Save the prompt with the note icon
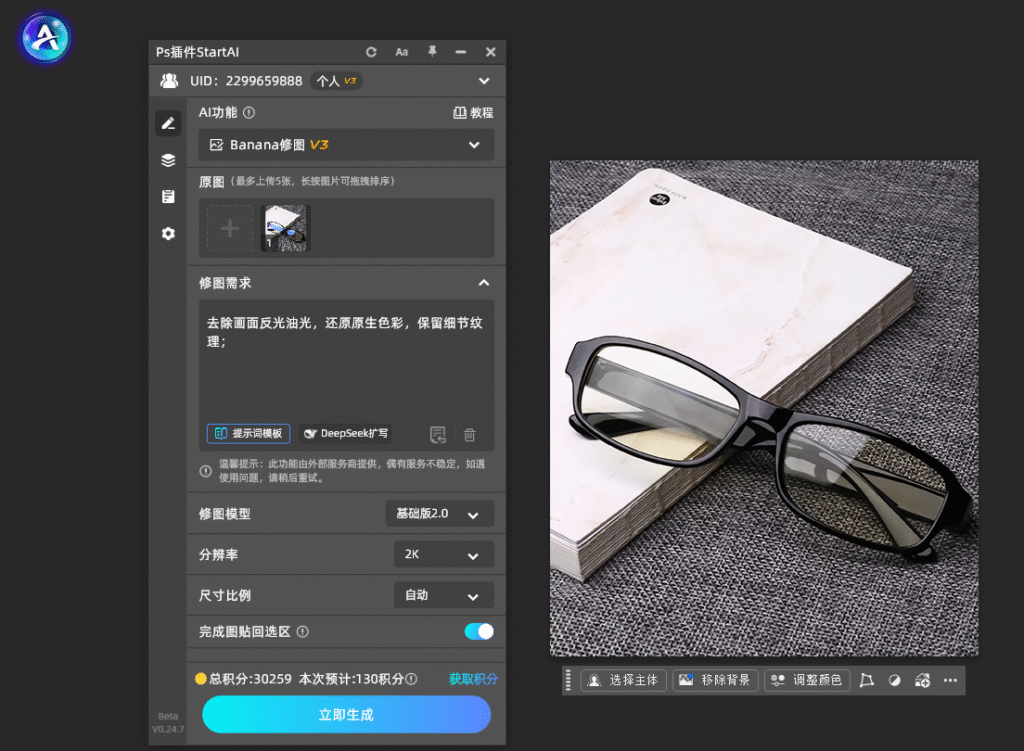Viewport: 1024px width, 751px height. [438, 434]
